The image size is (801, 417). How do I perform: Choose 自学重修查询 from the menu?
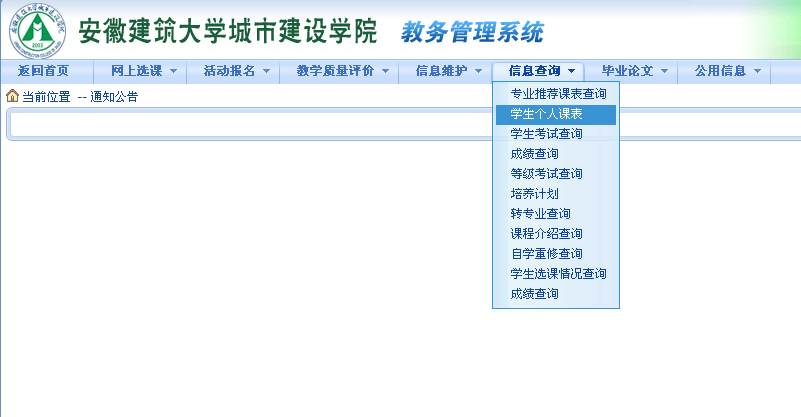click(x=546, y=254)
